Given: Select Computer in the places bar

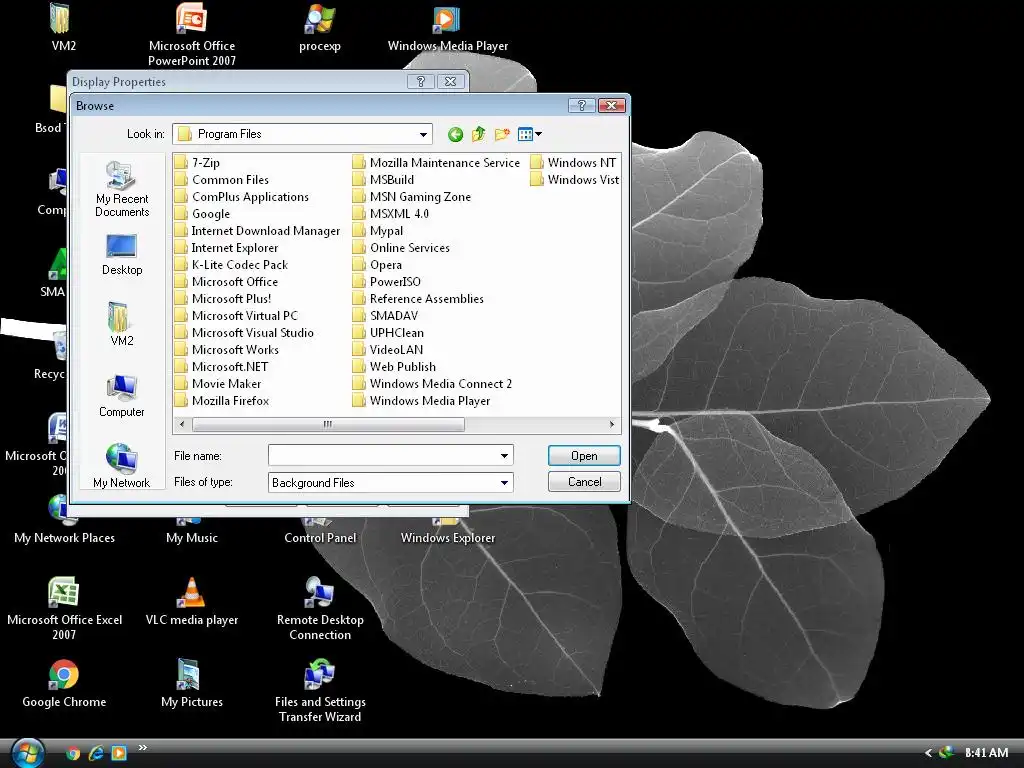Looking at the screenshot, I should (121, 396).
